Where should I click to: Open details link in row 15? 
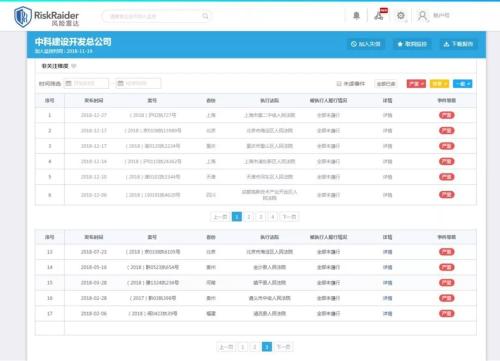pos(387,283)
